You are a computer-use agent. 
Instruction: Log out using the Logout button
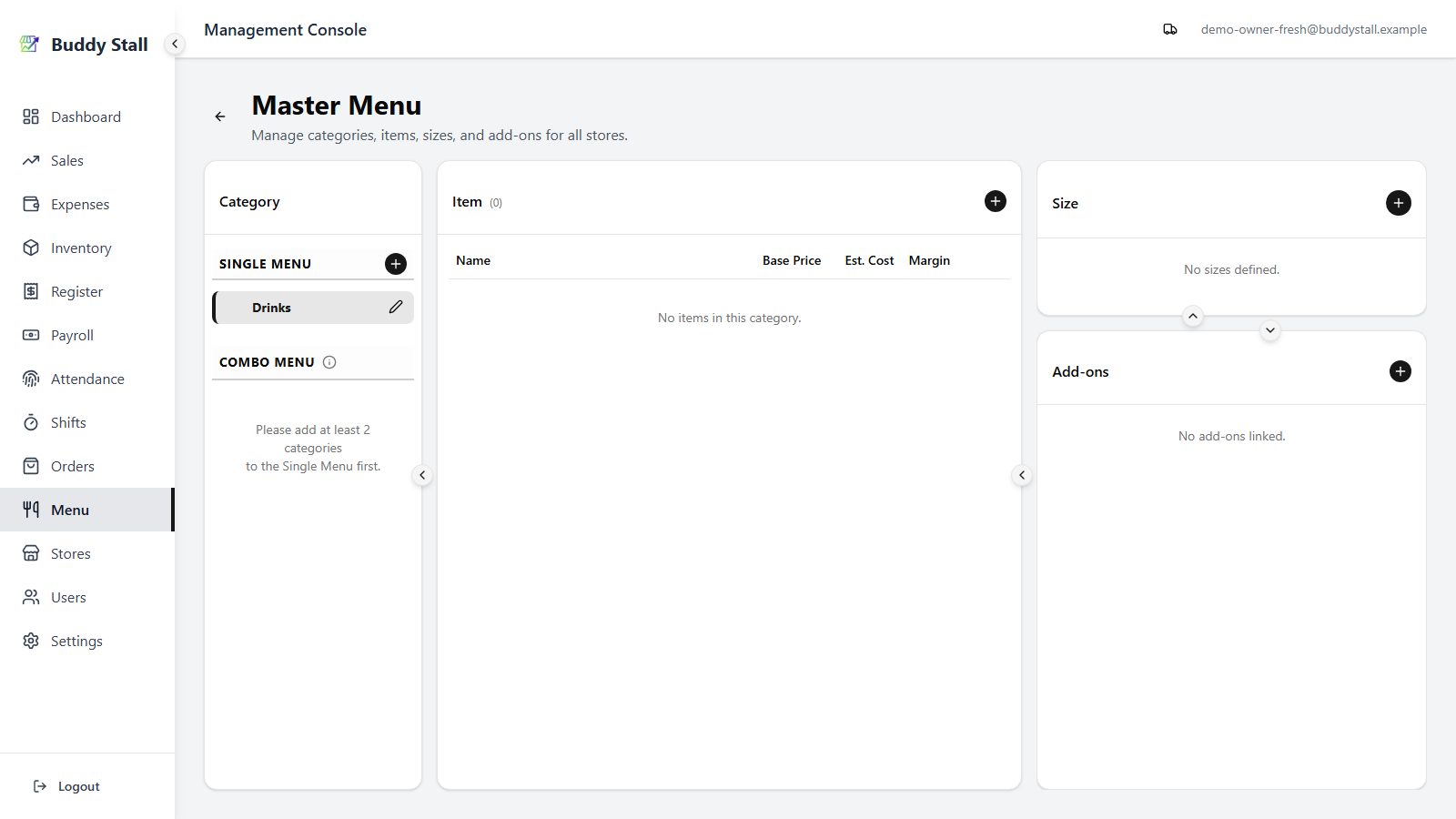66,786
